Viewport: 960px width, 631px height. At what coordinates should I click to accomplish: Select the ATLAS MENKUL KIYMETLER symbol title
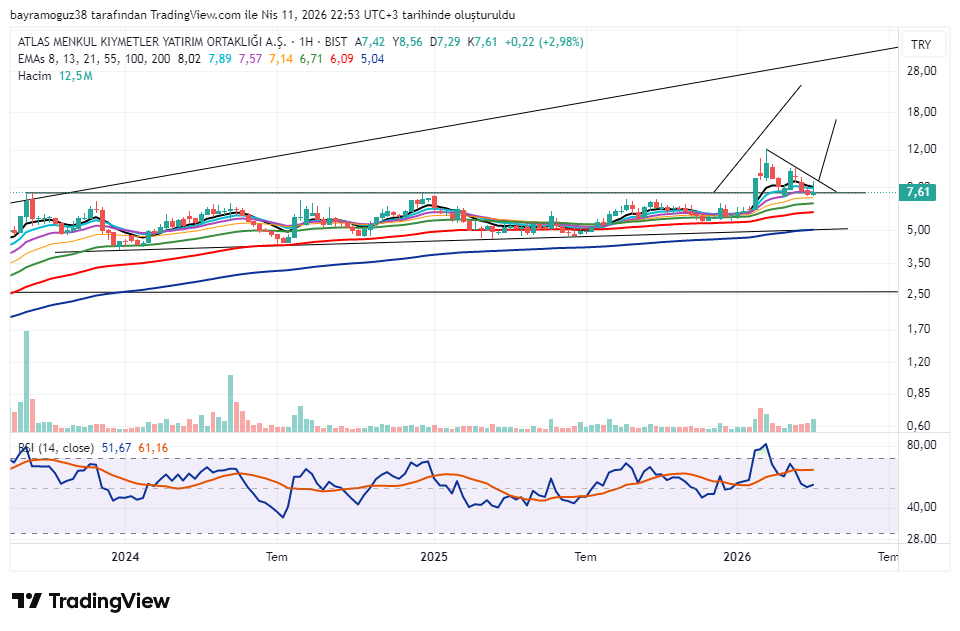tap(152, 42)
